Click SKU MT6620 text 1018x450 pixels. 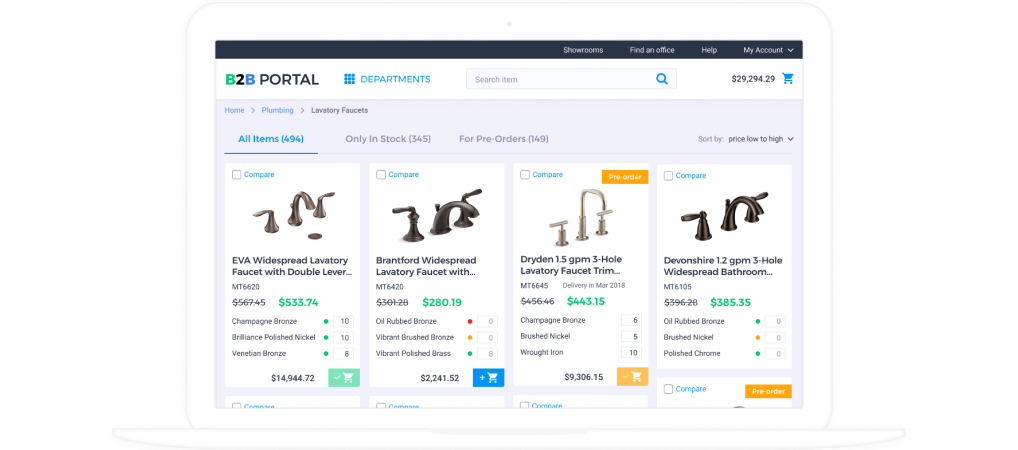tap(245, 286)
